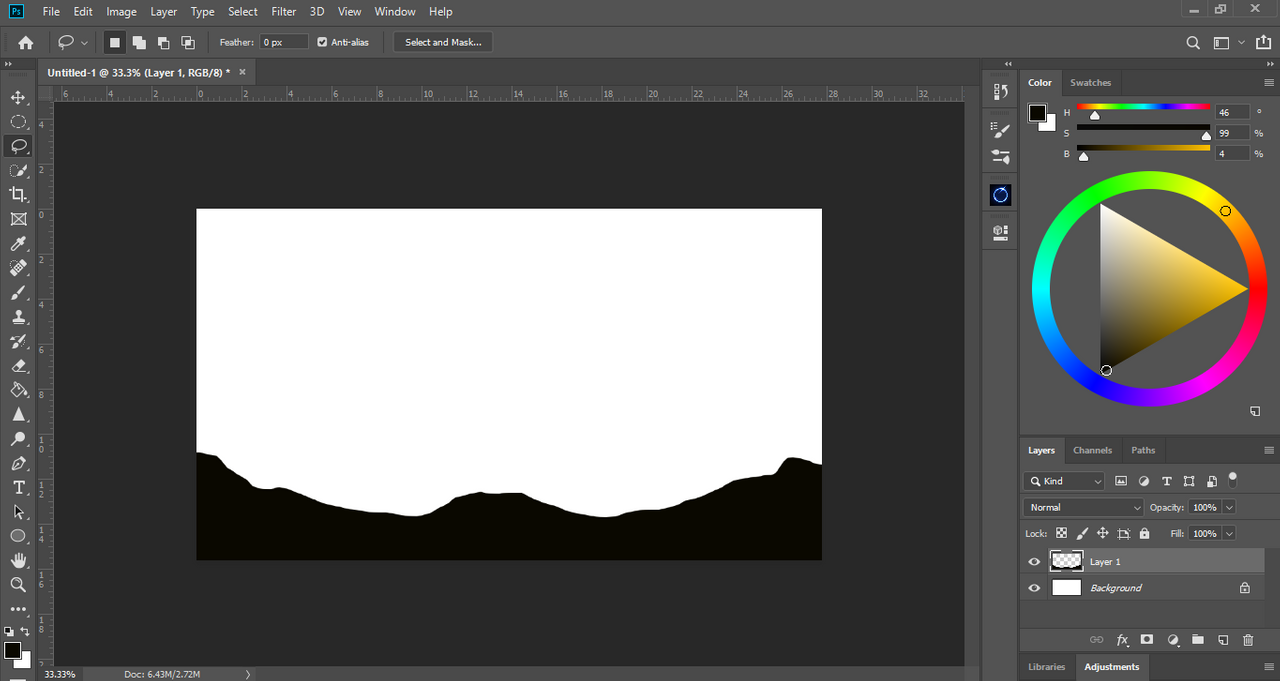Click the foreground color swatch in toolbar
The width and height of the screenshot is (1280, 681).
(12, 651)
